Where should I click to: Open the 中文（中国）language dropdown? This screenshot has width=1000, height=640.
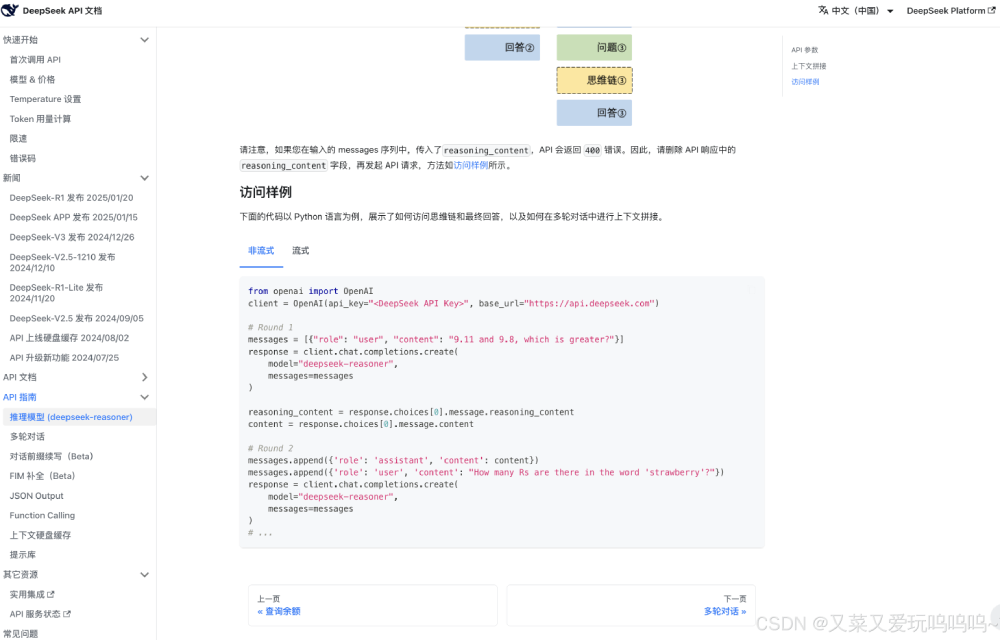[x=857, y=11]
